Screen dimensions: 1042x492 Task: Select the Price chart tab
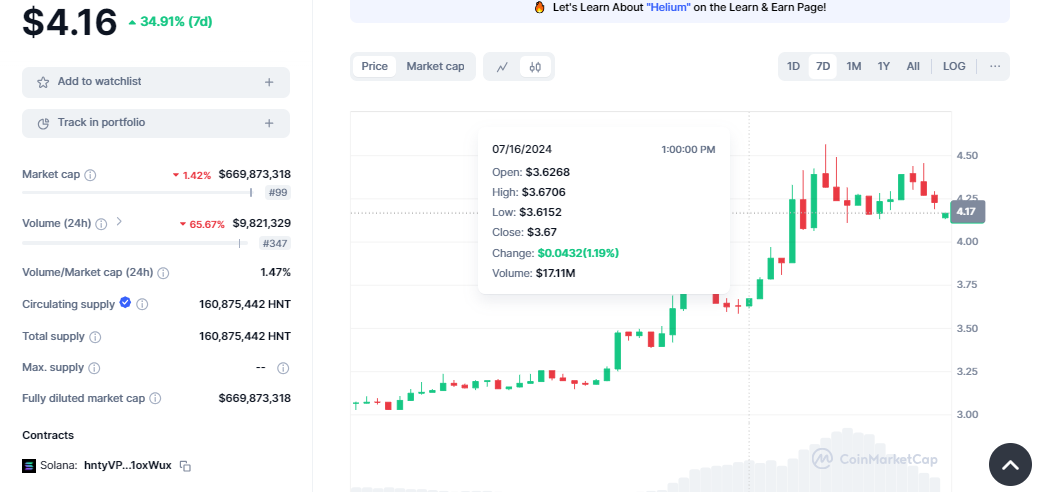pos(375,66)
